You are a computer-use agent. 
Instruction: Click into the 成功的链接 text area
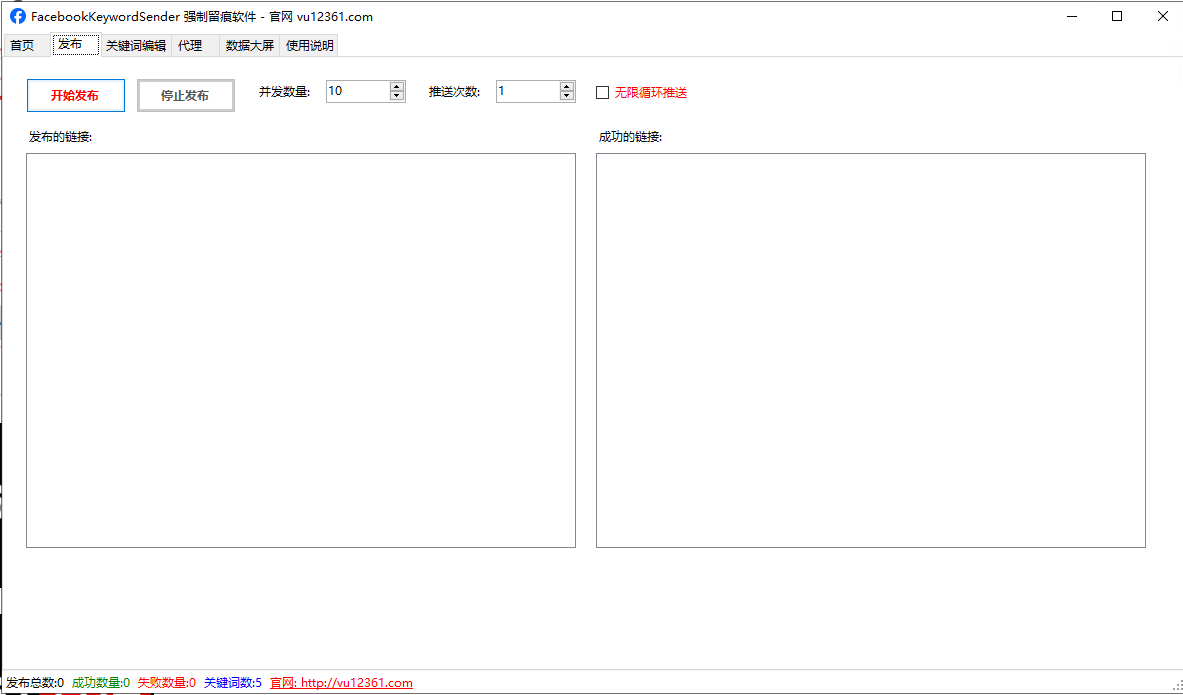(870, 350)
